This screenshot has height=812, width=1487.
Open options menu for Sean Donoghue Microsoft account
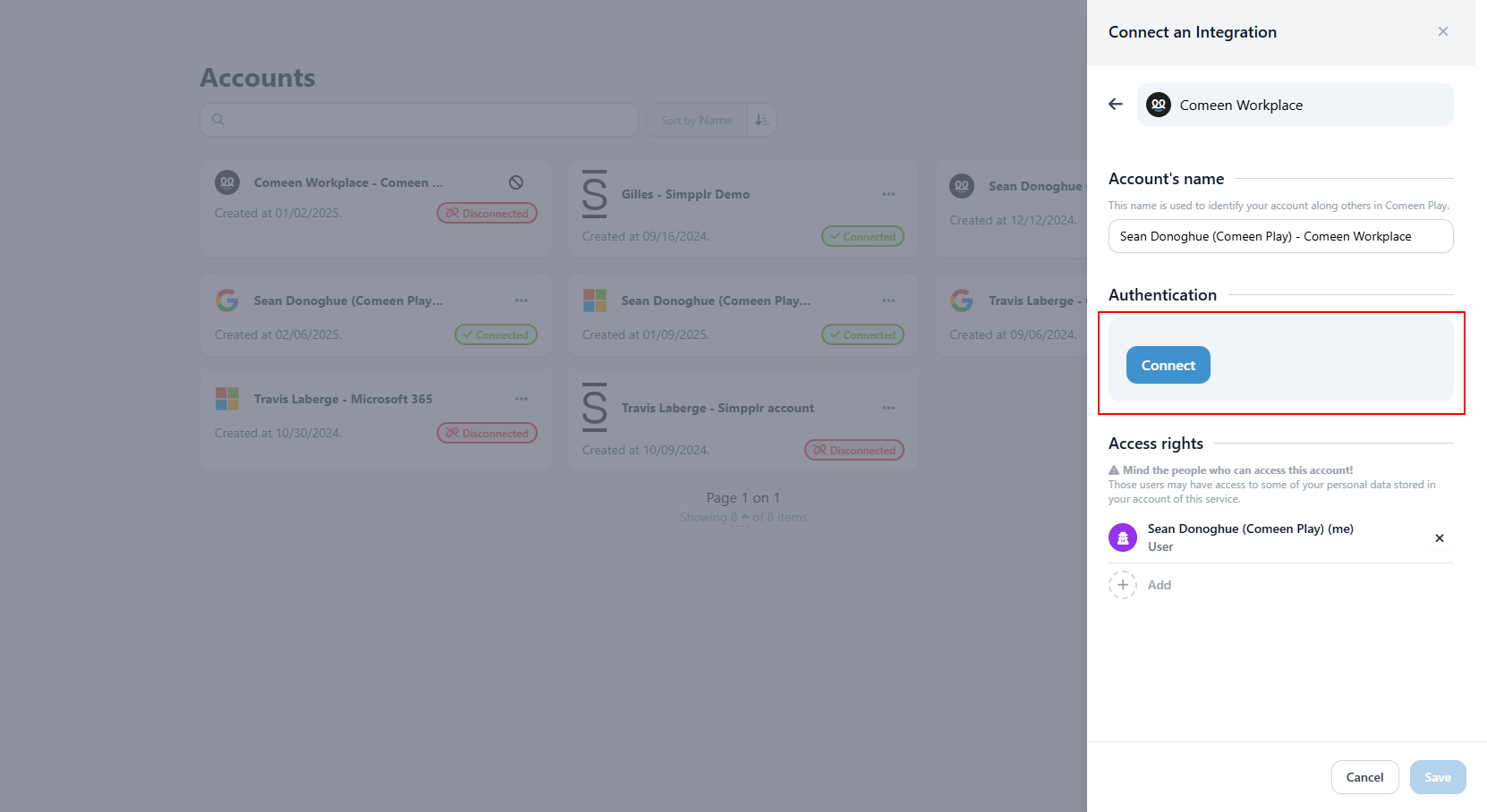pos(888,300)
